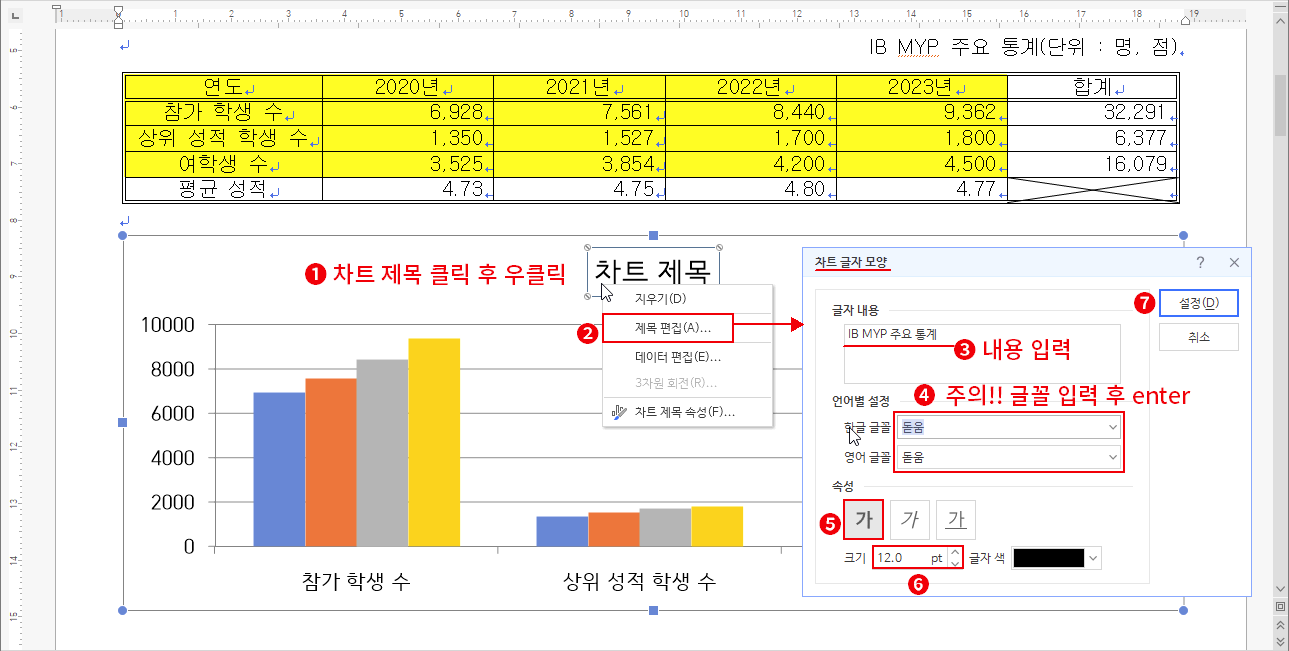
Task: Apply italic style with the slanted 가 icon
Action: [910, 519]
